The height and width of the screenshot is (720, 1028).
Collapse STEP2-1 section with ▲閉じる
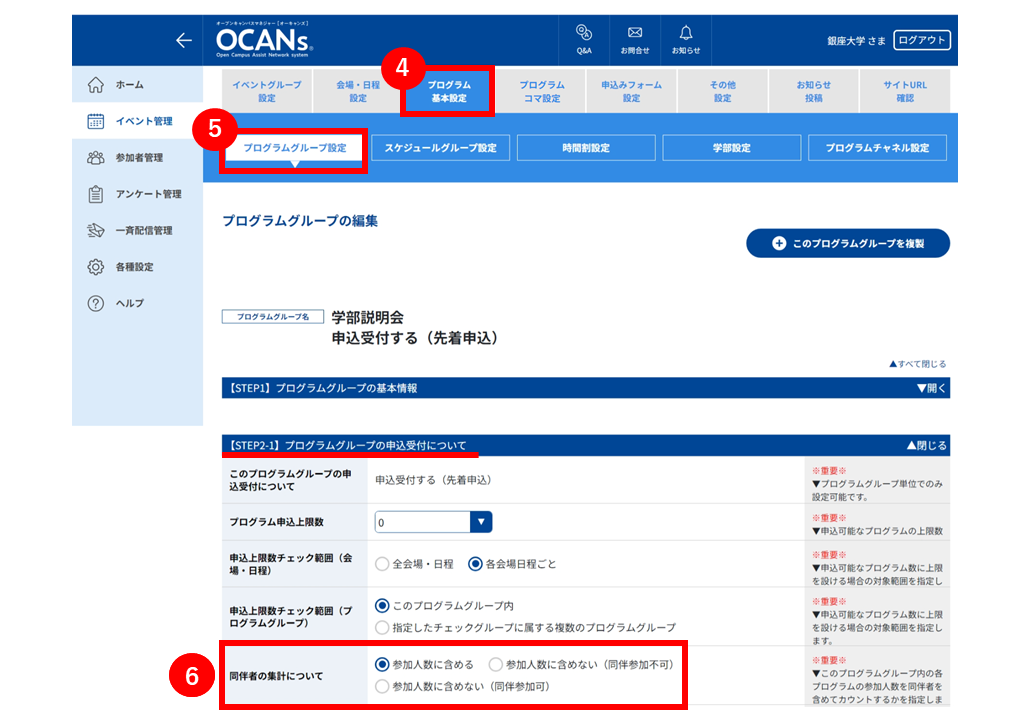926,445
